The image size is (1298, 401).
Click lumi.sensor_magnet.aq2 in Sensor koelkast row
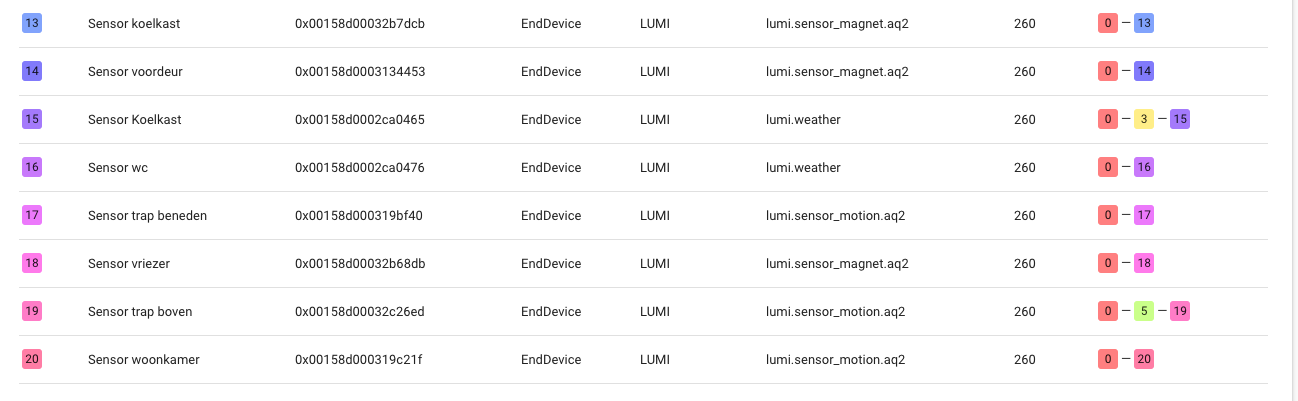[837, 23]
